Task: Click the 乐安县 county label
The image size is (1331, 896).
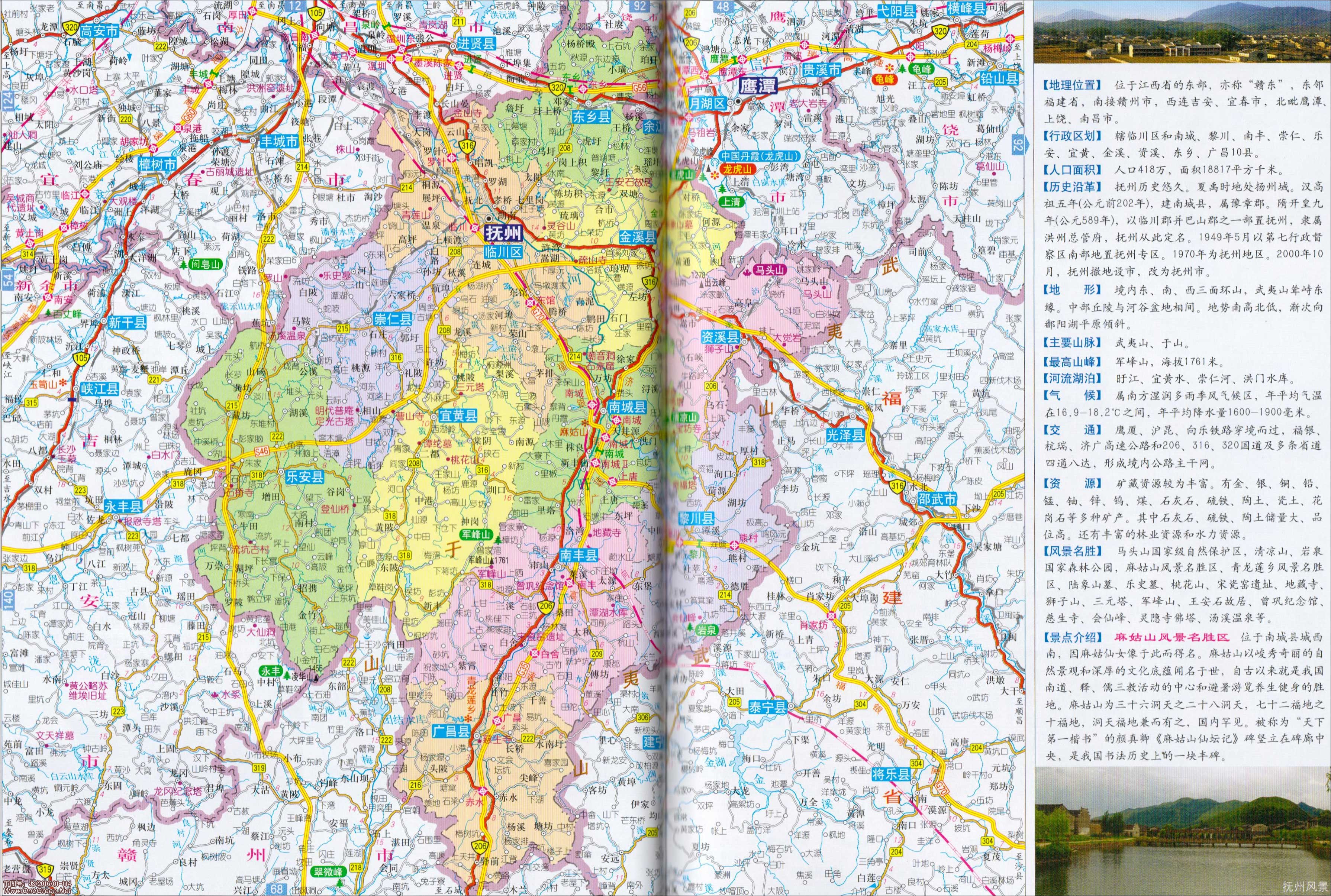Action: point(304,476)
